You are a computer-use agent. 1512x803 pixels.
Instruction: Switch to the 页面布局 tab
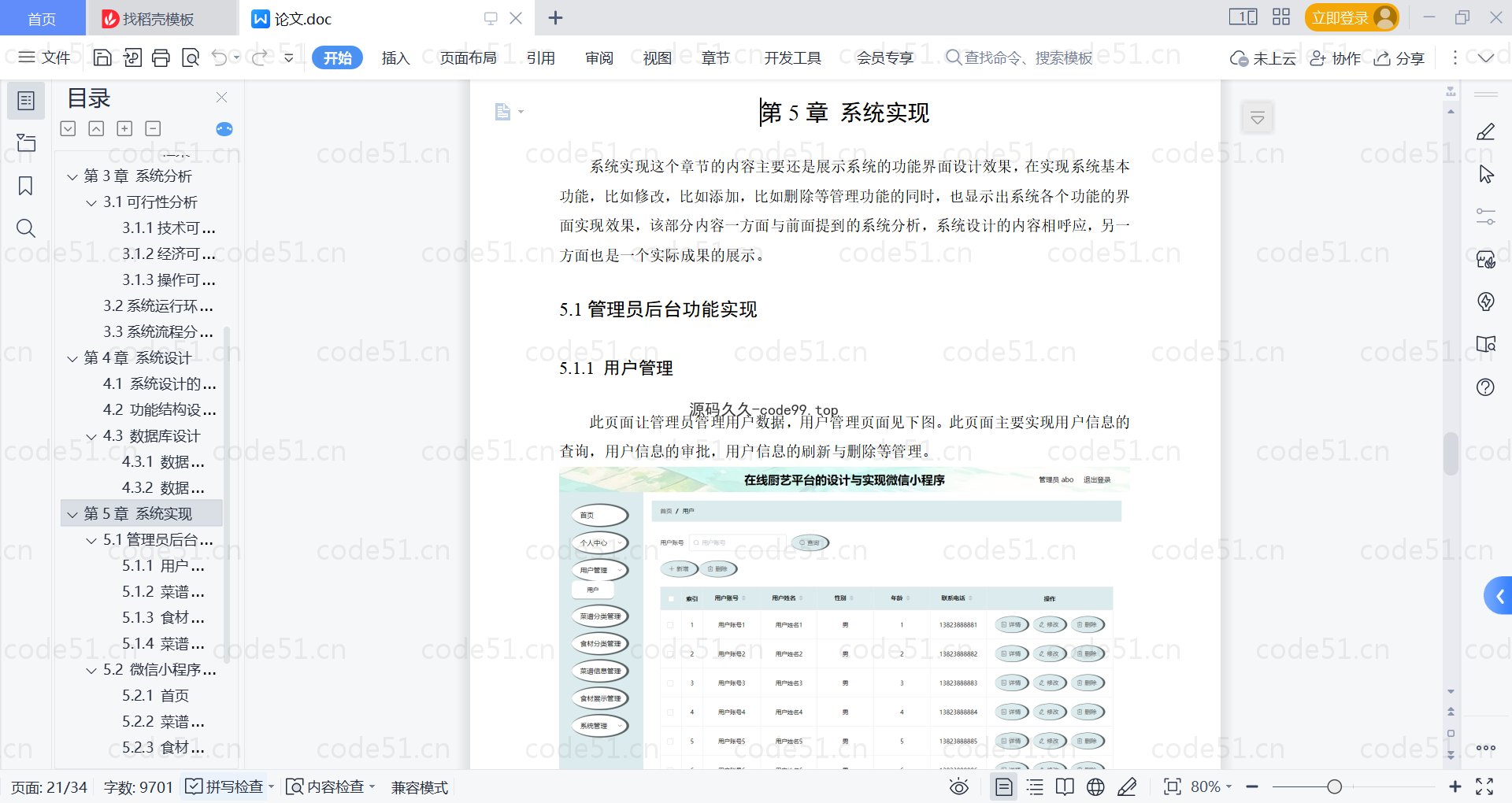coord(469,57)
